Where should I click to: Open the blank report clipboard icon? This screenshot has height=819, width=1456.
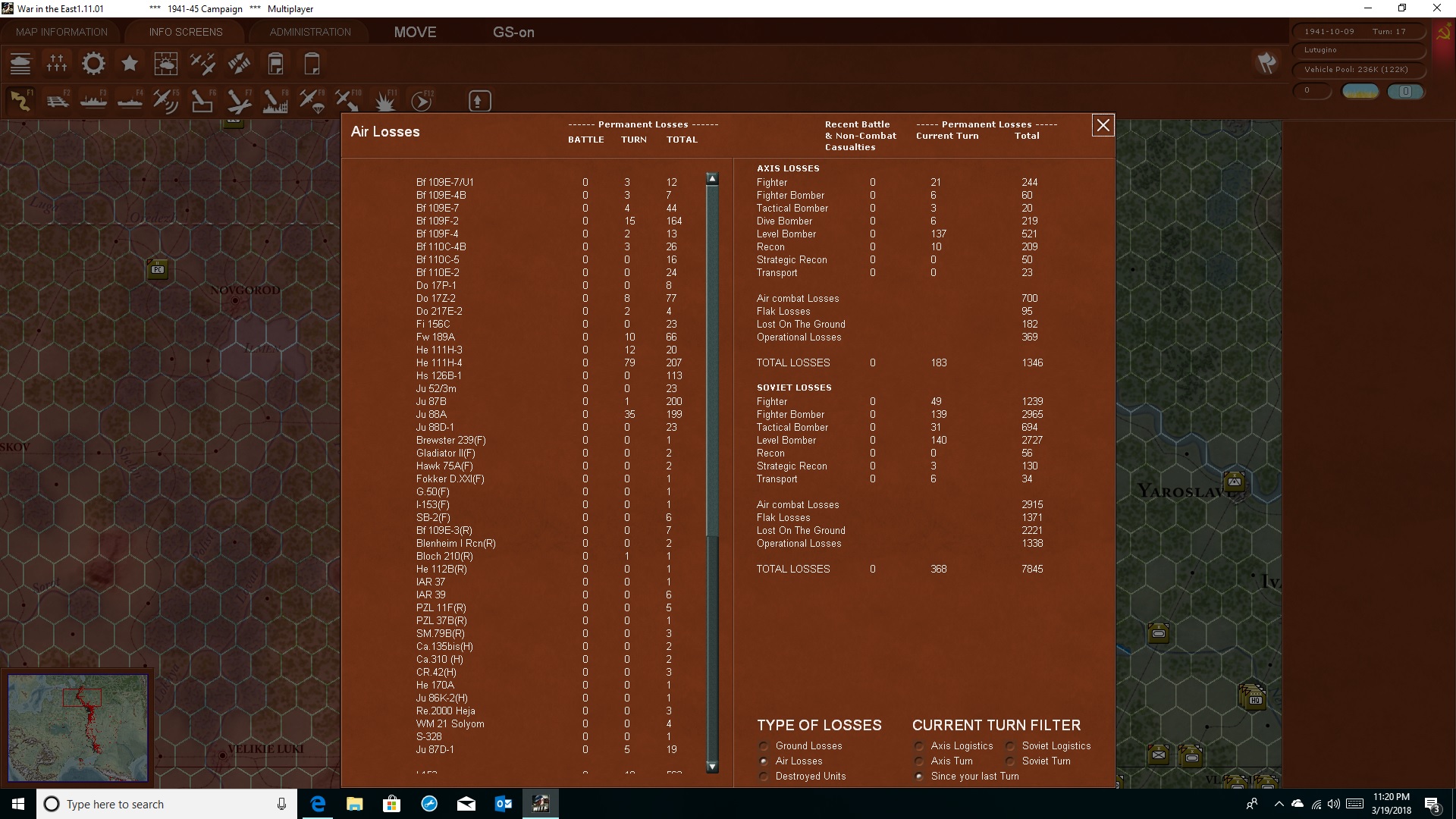pos(312,64)
